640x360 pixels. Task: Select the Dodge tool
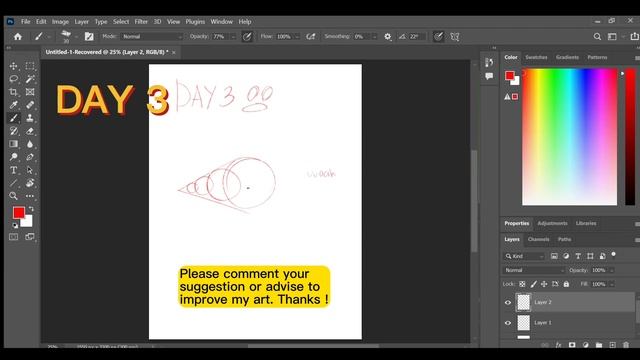13,157
